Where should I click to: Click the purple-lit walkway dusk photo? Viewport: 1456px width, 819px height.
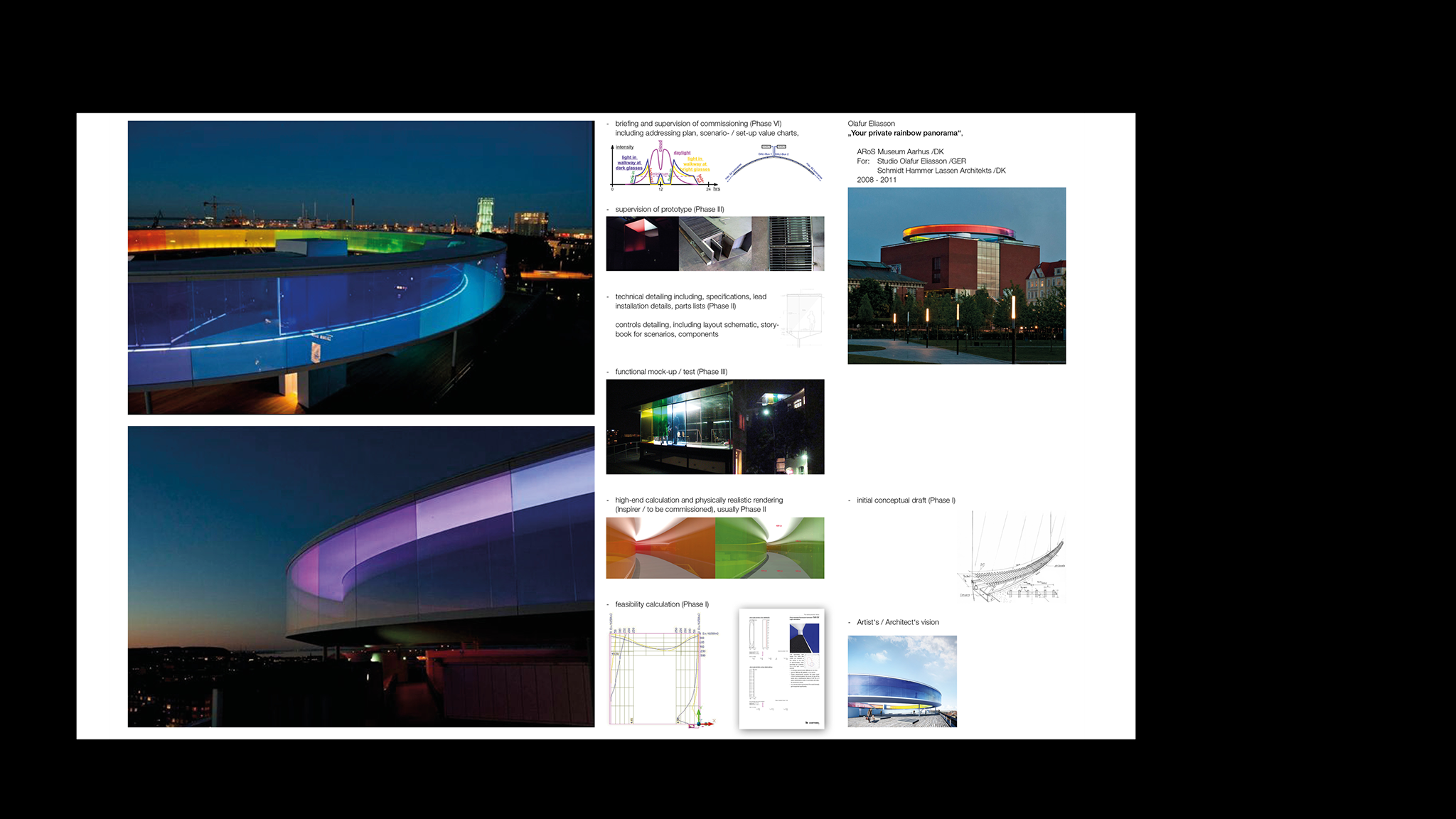(360, 576)
